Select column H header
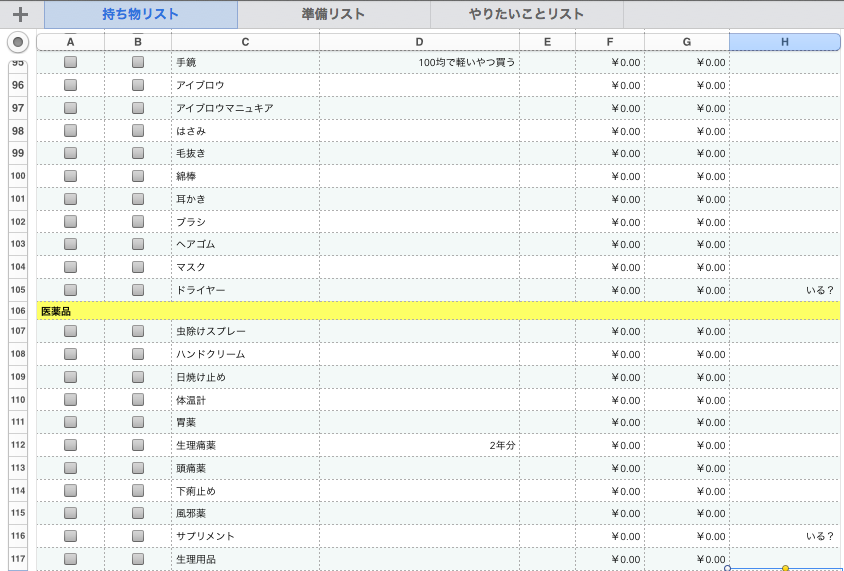The height and width of the screenshot is (571, 844). (784, 41)
